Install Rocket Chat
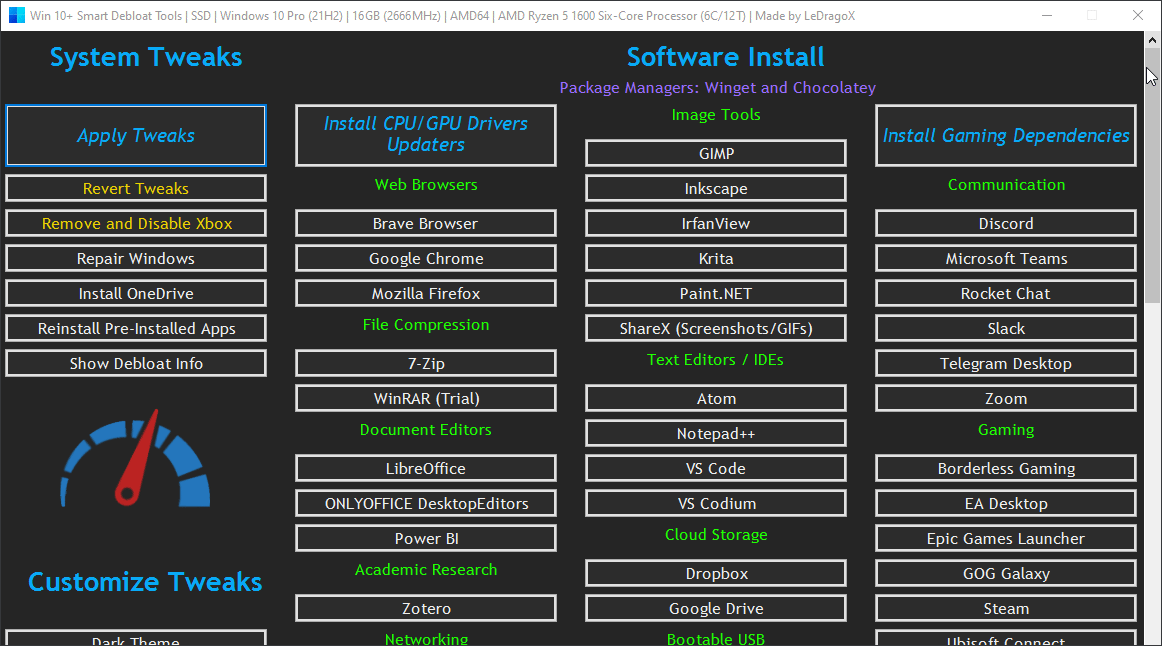The image size is (1162, 646). (x=1006, y=293)
